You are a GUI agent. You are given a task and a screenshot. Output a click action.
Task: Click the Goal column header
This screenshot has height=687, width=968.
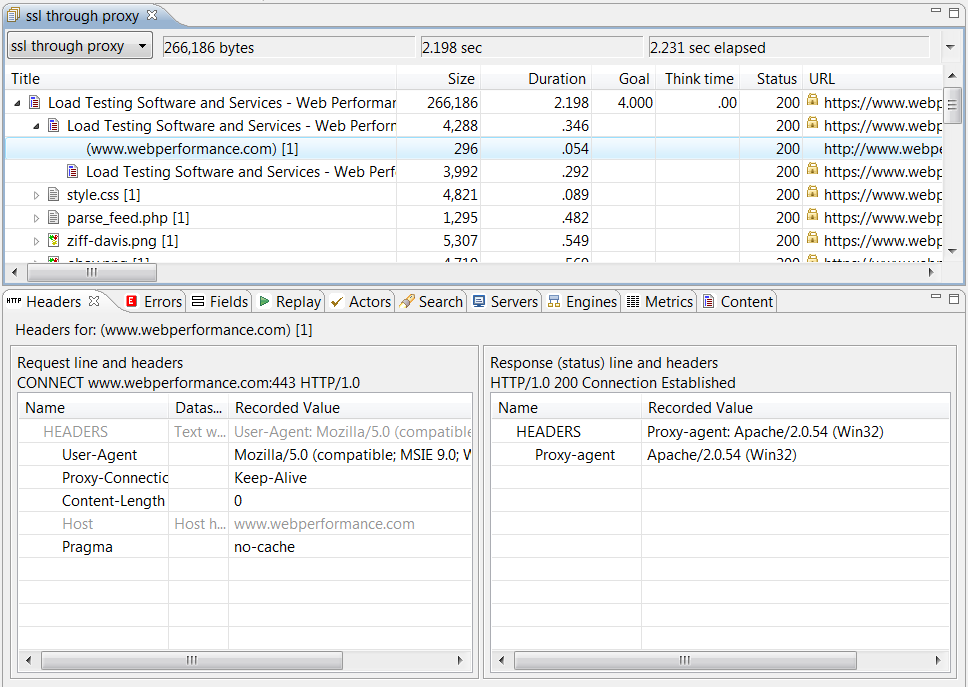(624, 78)
